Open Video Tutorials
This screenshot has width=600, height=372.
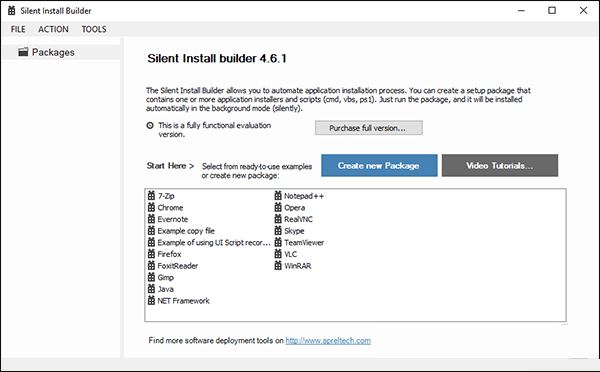500,165
